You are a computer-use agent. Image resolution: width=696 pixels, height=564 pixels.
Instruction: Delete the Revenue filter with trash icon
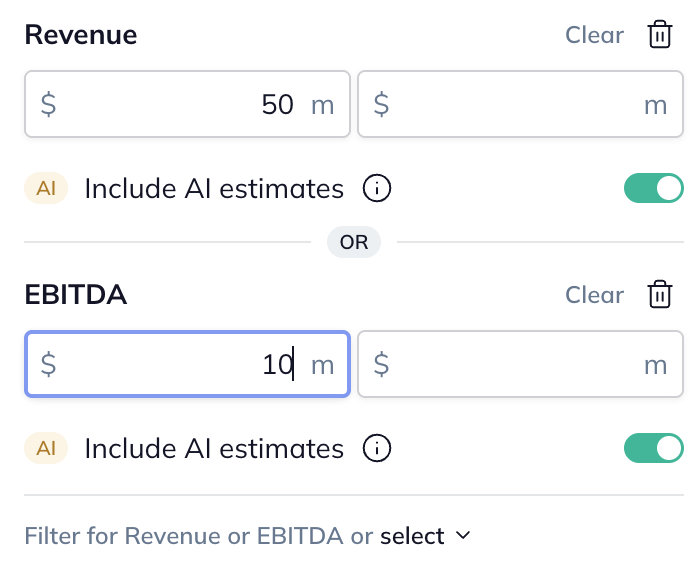click(x=660, y=35)
